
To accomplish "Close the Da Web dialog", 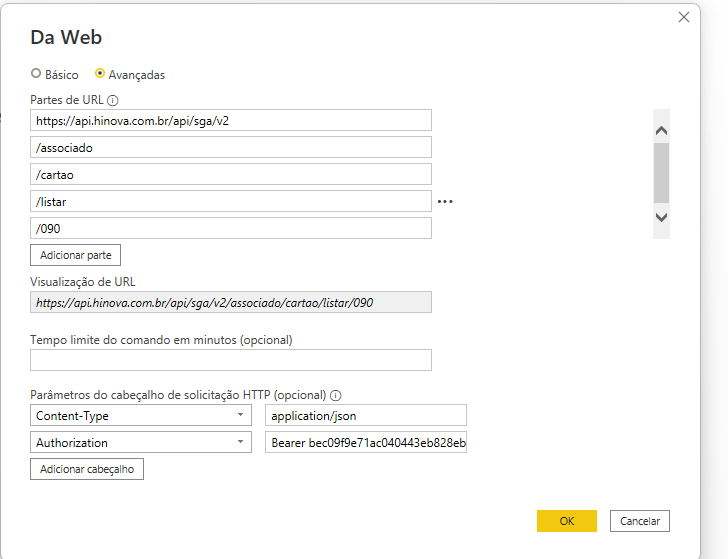I will (x=683, y=17).
